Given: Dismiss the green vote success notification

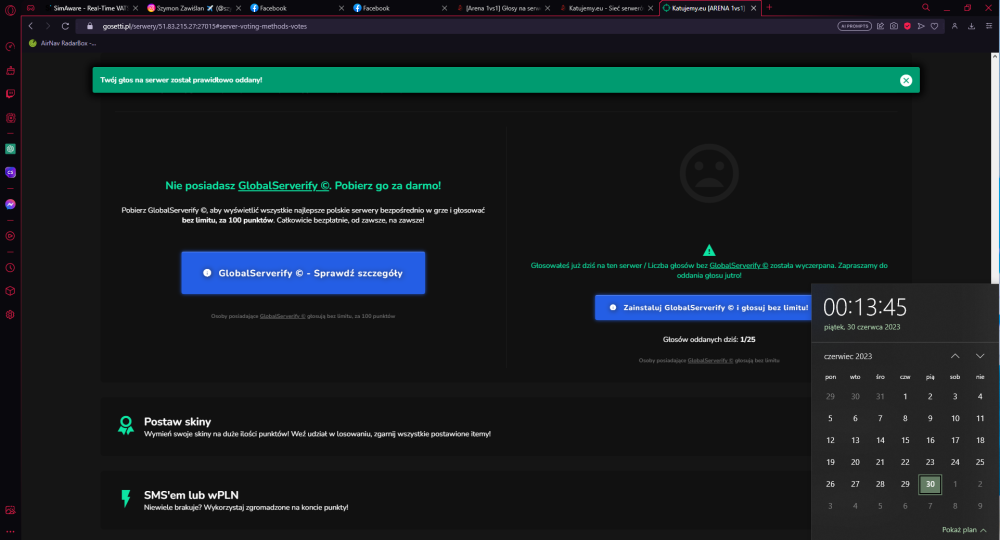Looking at the screenshot, I should point(906,80).
